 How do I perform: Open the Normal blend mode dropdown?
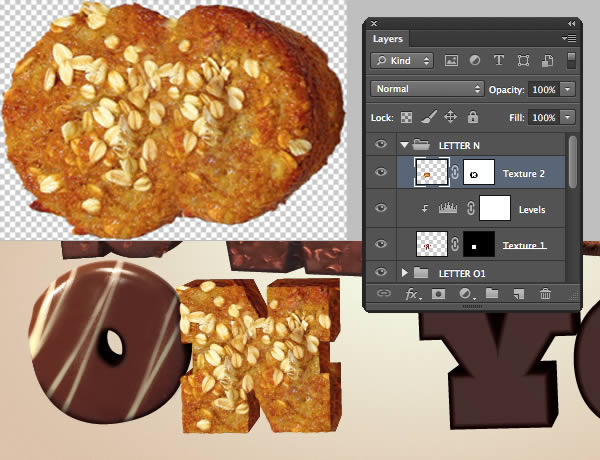coord(427,89)
